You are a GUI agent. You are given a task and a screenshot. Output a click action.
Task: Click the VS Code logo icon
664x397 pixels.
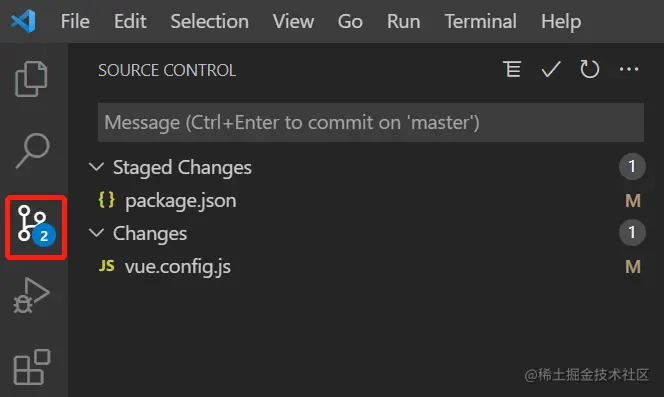click(23, 21)
